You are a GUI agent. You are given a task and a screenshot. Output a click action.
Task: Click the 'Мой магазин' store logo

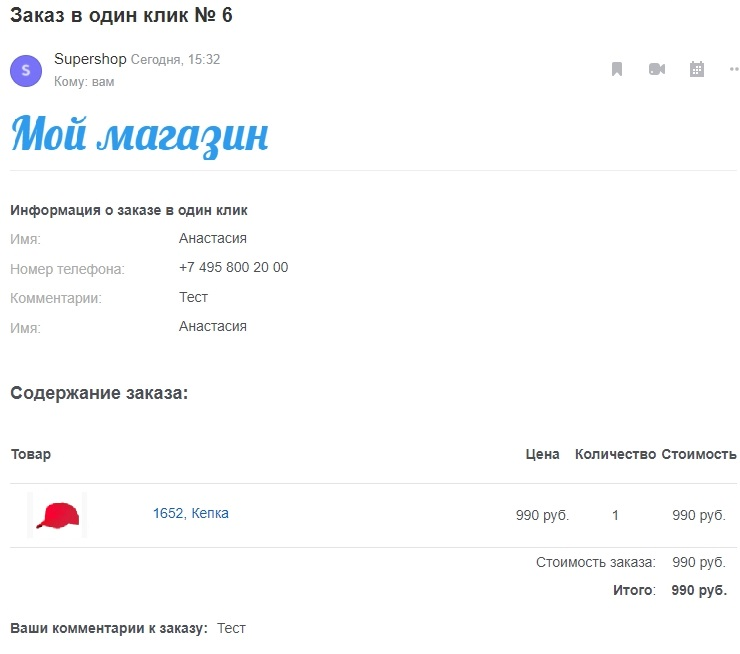click(x=139, y=135)
